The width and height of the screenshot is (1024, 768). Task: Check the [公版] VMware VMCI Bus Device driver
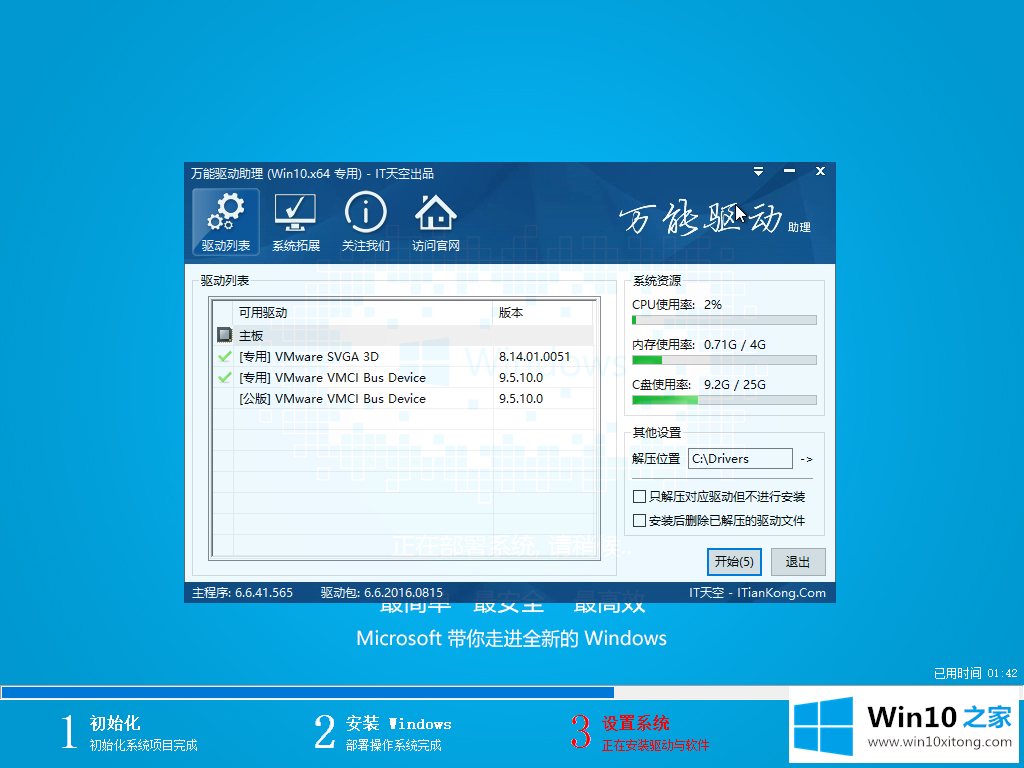pos(224,398)
